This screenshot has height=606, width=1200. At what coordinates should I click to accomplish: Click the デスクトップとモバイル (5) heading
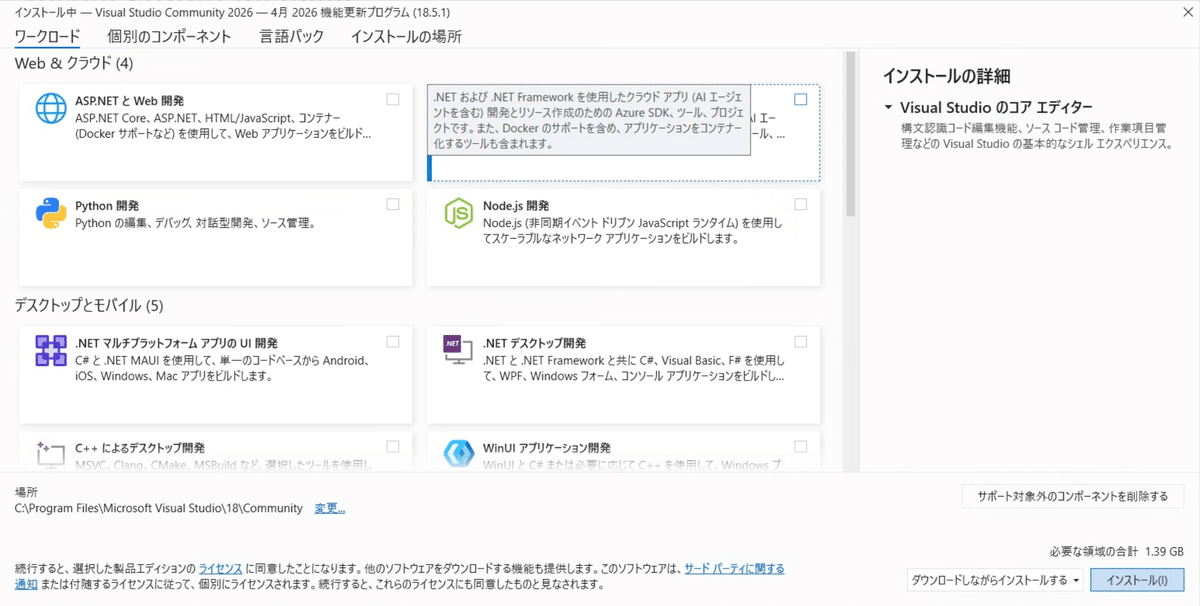pyautogui.click(x=89, y=305)
